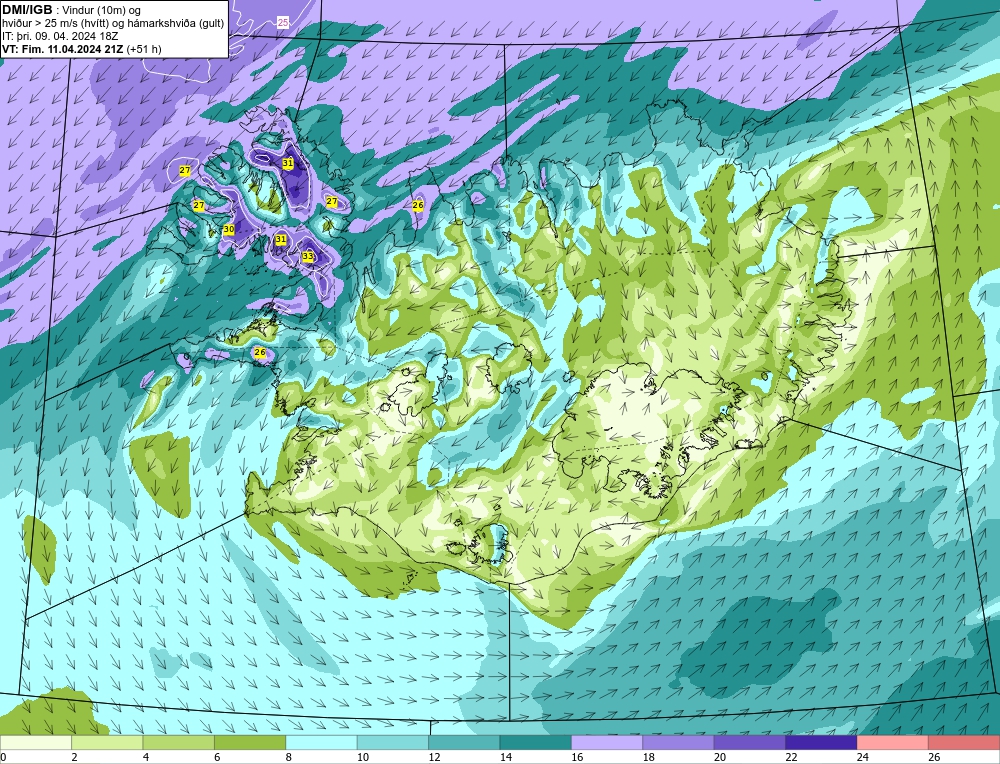Click the 'IT: þri. 09. 04. 2024 18Z' line
Screen dimensions: 1000x764
[59, 36]
